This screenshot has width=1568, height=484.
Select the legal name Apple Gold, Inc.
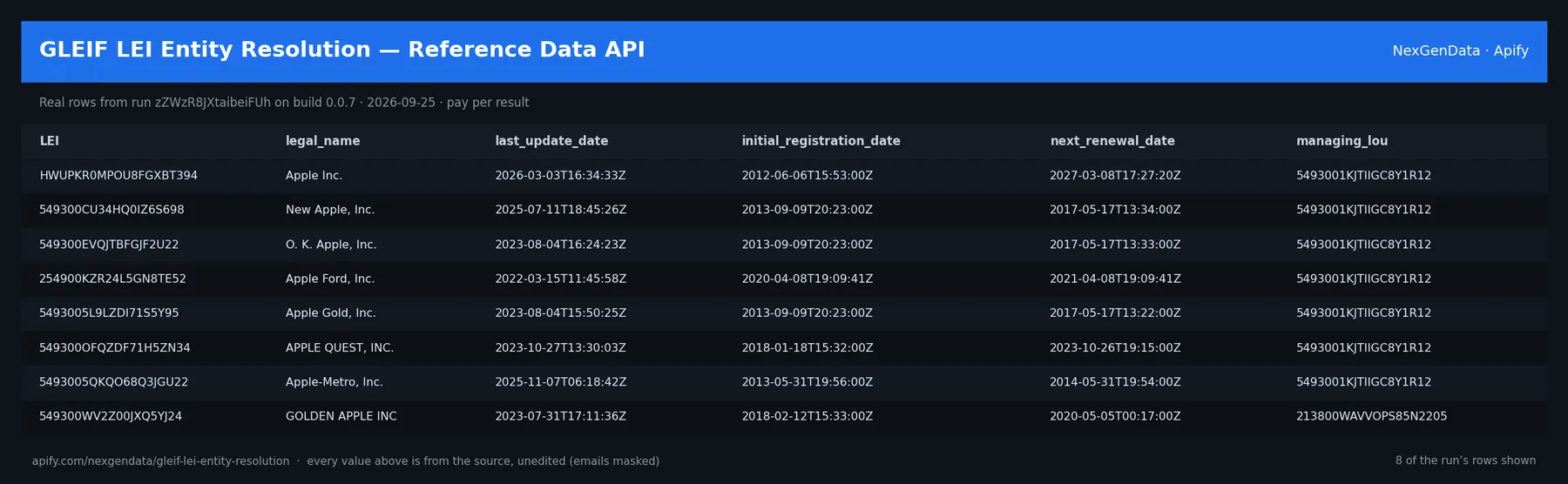(330, 313)
